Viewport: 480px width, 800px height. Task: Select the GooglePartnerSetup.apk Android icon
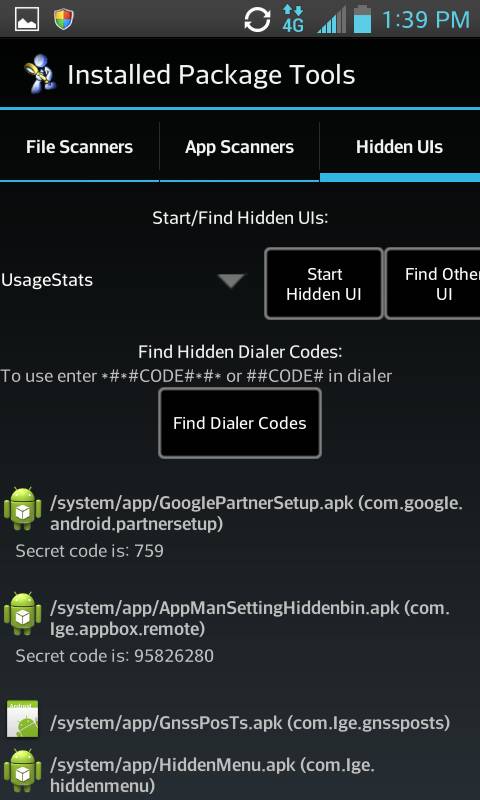(22, 509)
